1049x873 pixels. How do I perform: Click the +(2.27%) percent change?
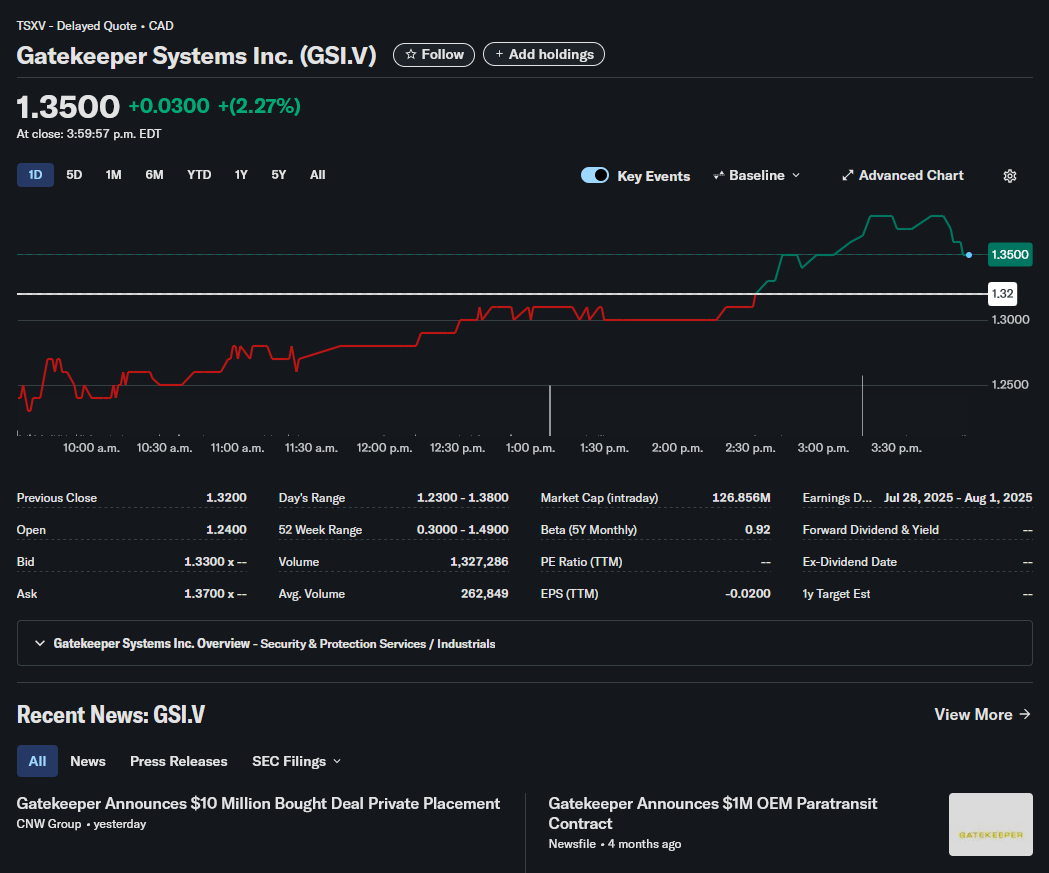click(x=260, y=106)
